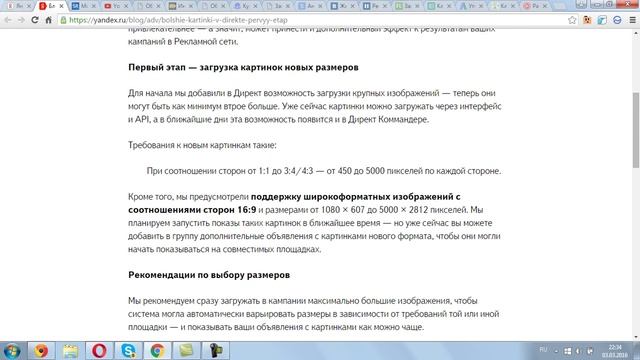Open the orange browser icon next to Start

[41, 351]
